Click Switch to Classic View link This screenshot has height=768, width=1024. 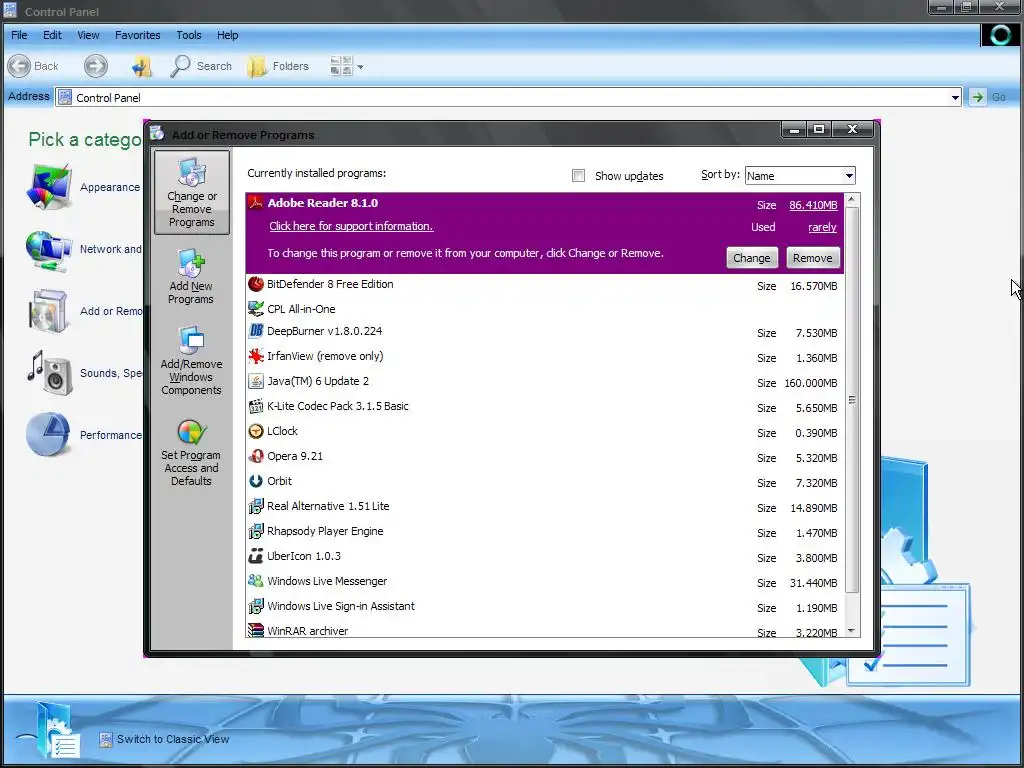[x=173, y=739]
